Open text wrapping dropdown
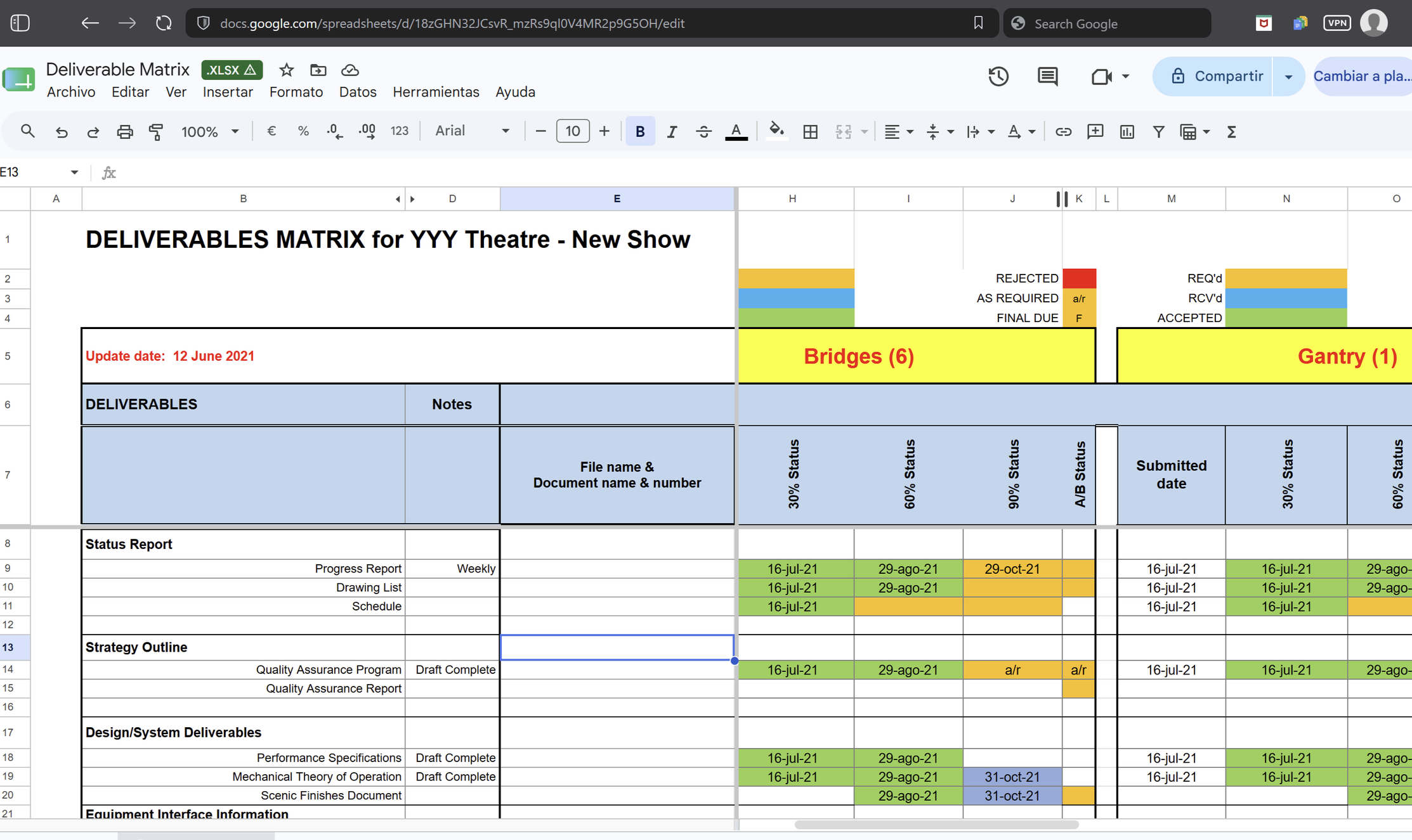The width and height of the screenshot is (1412, 840). [980, 131]
